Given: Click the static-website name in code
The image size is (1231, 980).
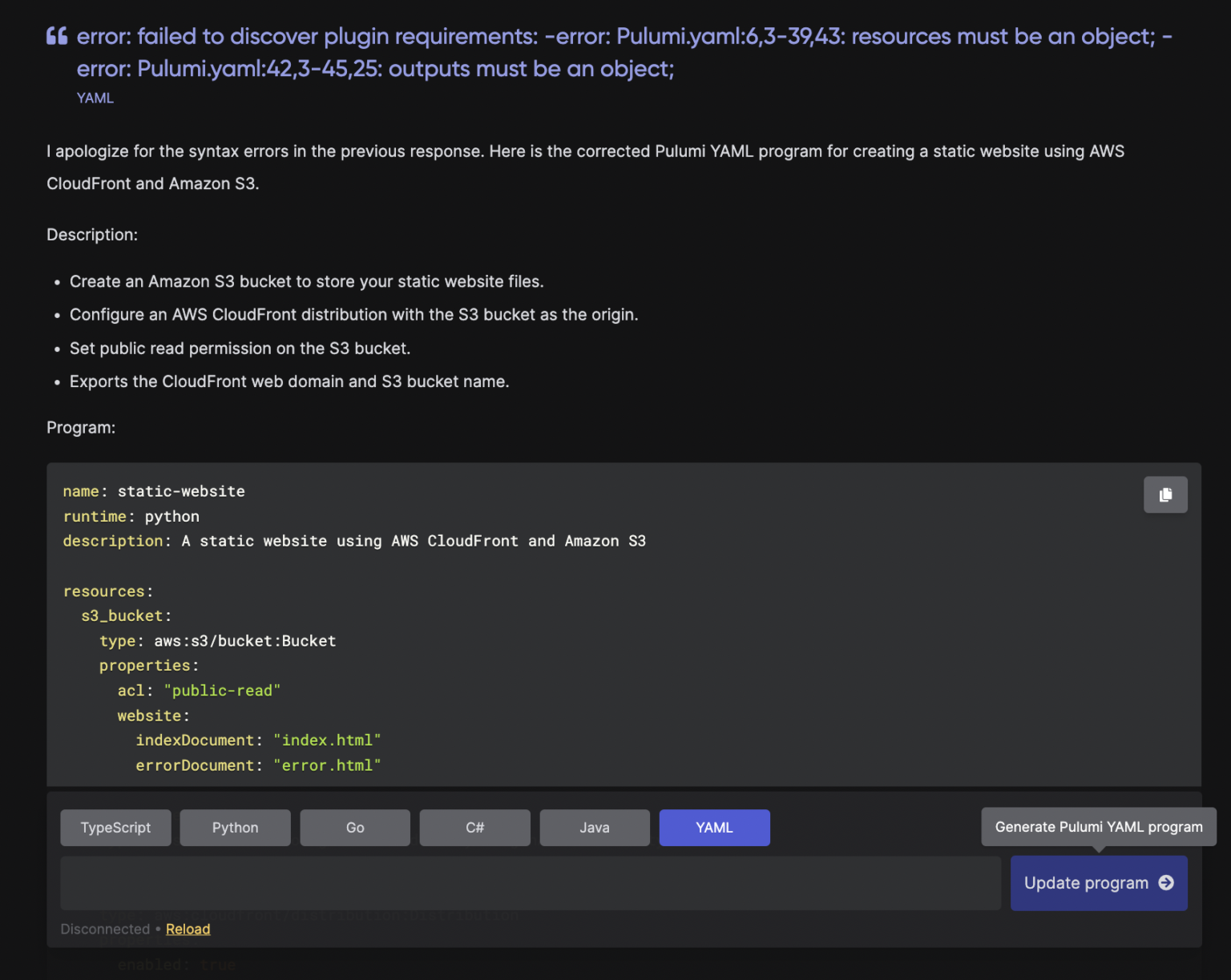Looking at the screenshot, I should (181, 491).
